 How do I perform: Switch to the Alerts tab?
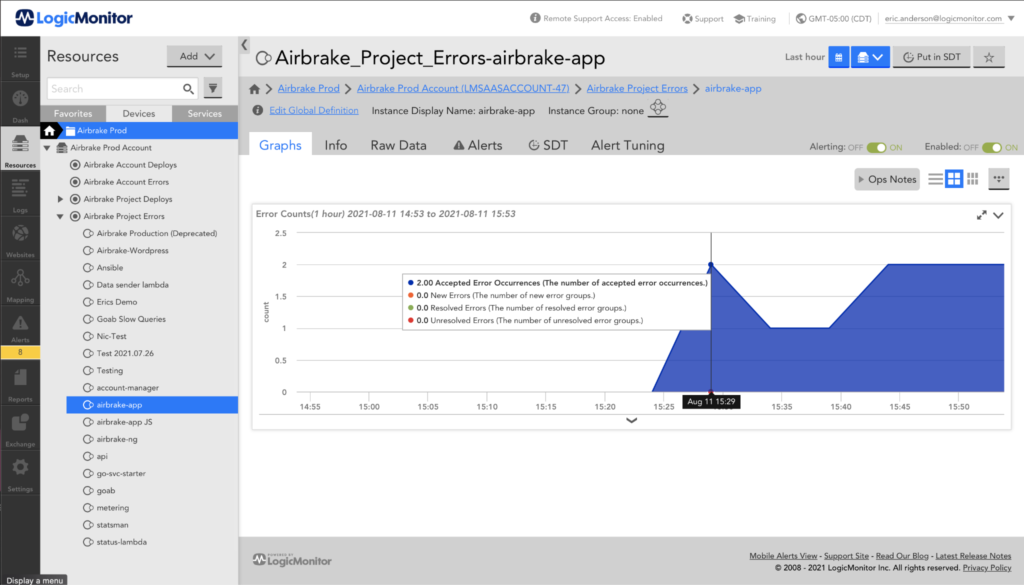pos(478,145)
